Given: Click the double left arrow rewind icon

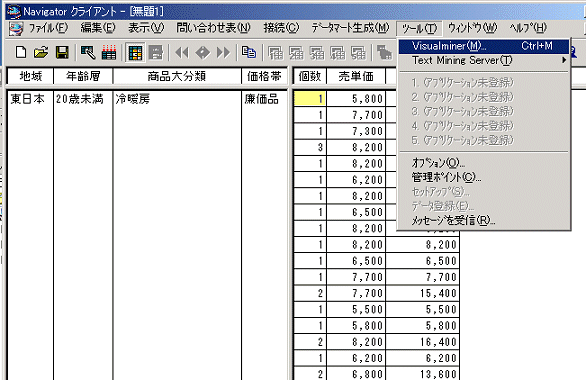Looking at the screenshot, I should pos(182,53).
